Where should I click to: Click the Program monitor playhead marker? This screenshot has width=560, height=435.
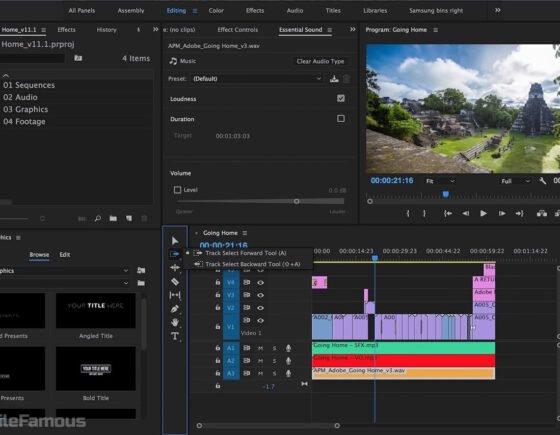coord(445,194)
